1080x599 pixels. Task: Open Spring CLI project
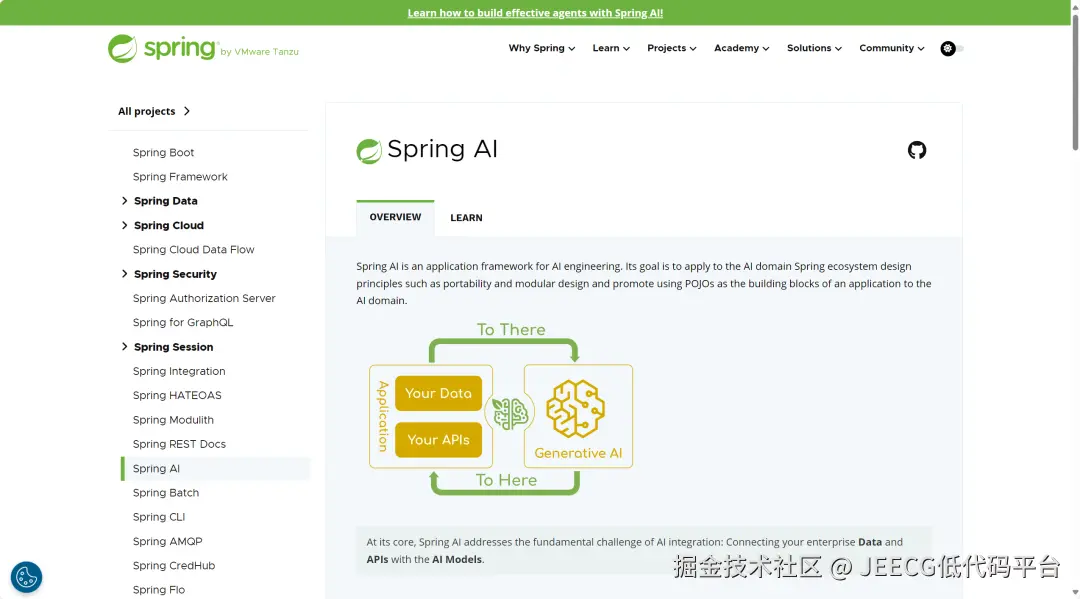tap(158, 517)
